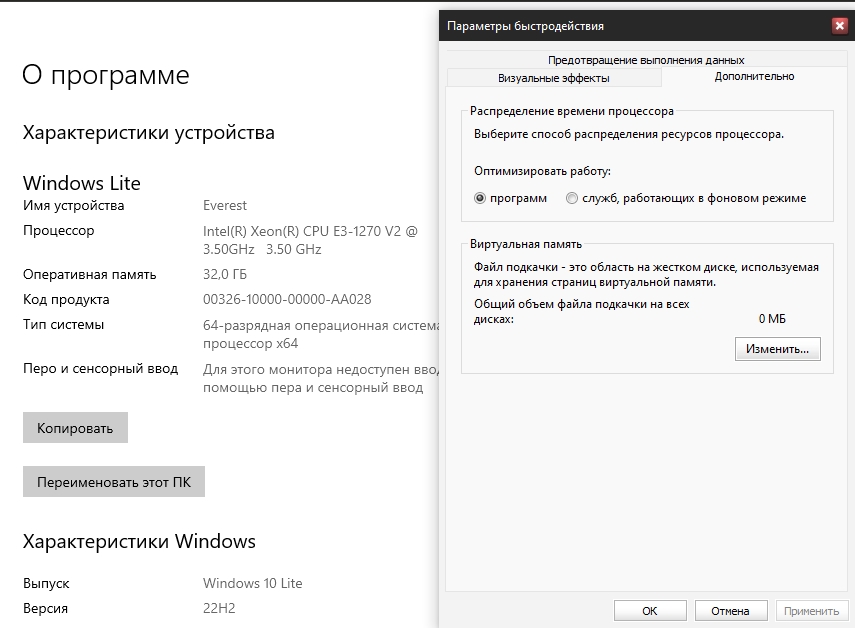Close the Параметры быстродействия dialog
This screenshot has height=628, width=855.
point(840,25)
